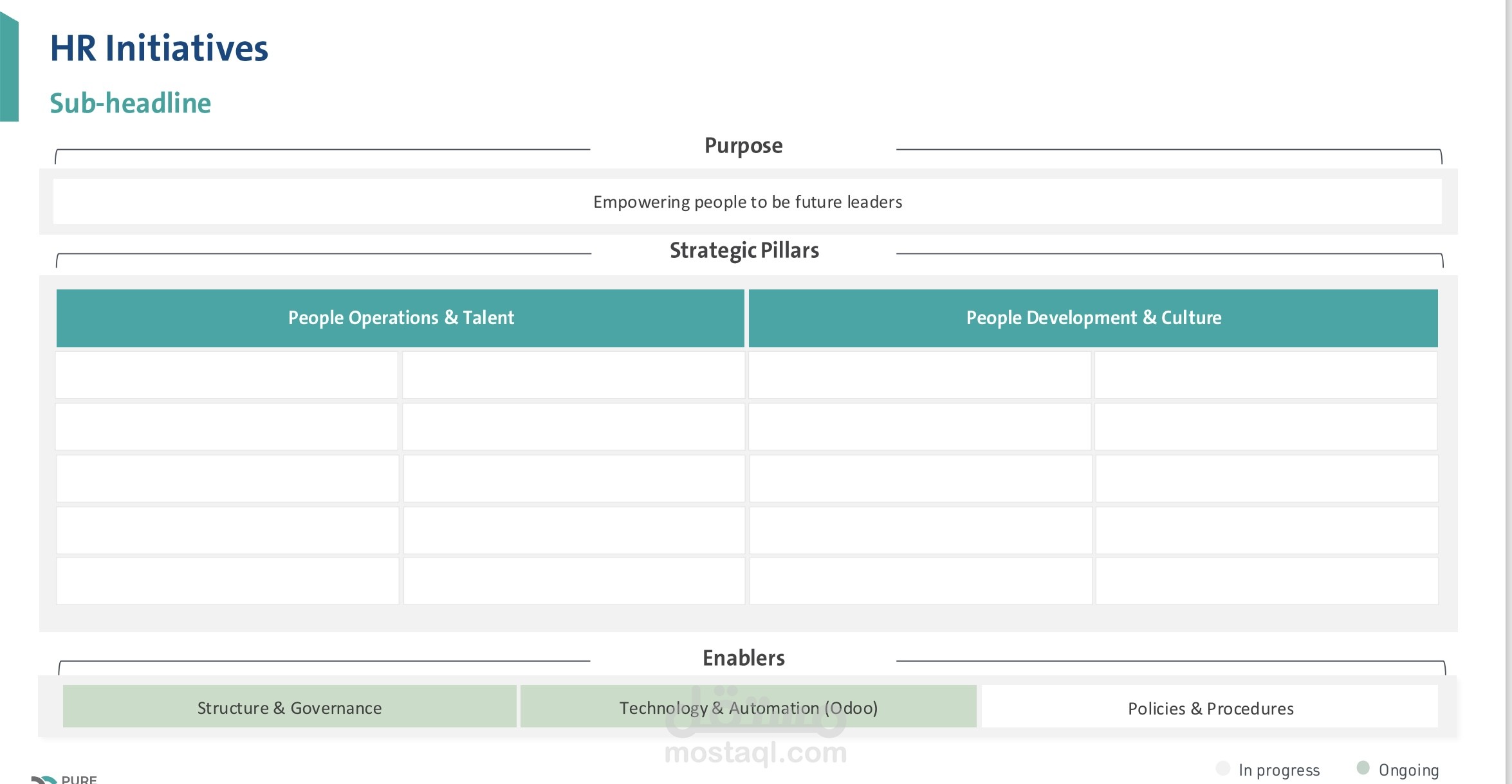
Task: Click the Enablers section heading
Action: tap(744, 658)
